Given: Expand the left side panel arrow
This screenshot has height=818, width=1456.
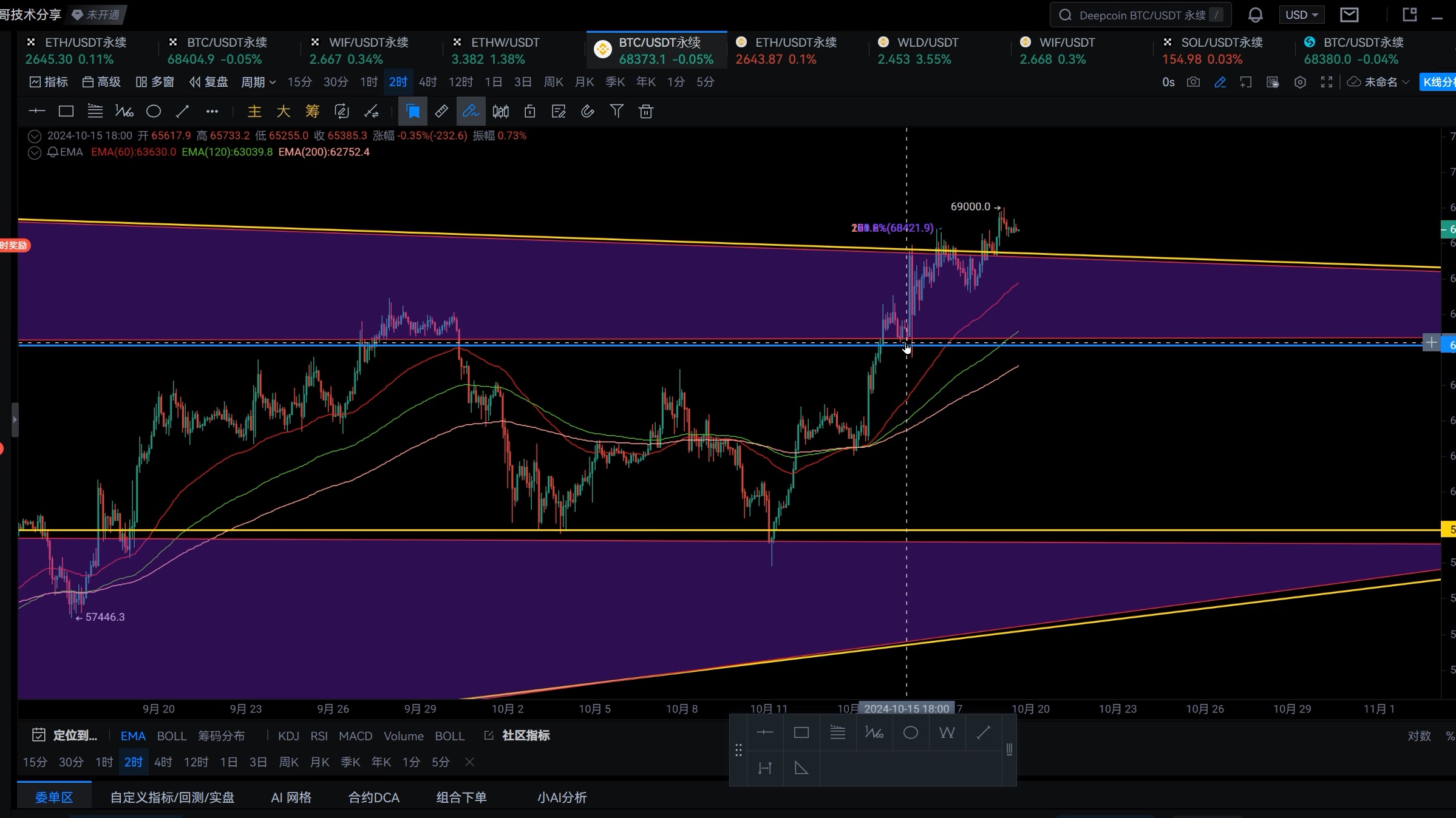Looking at the screenshot, I should click(15, 419).
